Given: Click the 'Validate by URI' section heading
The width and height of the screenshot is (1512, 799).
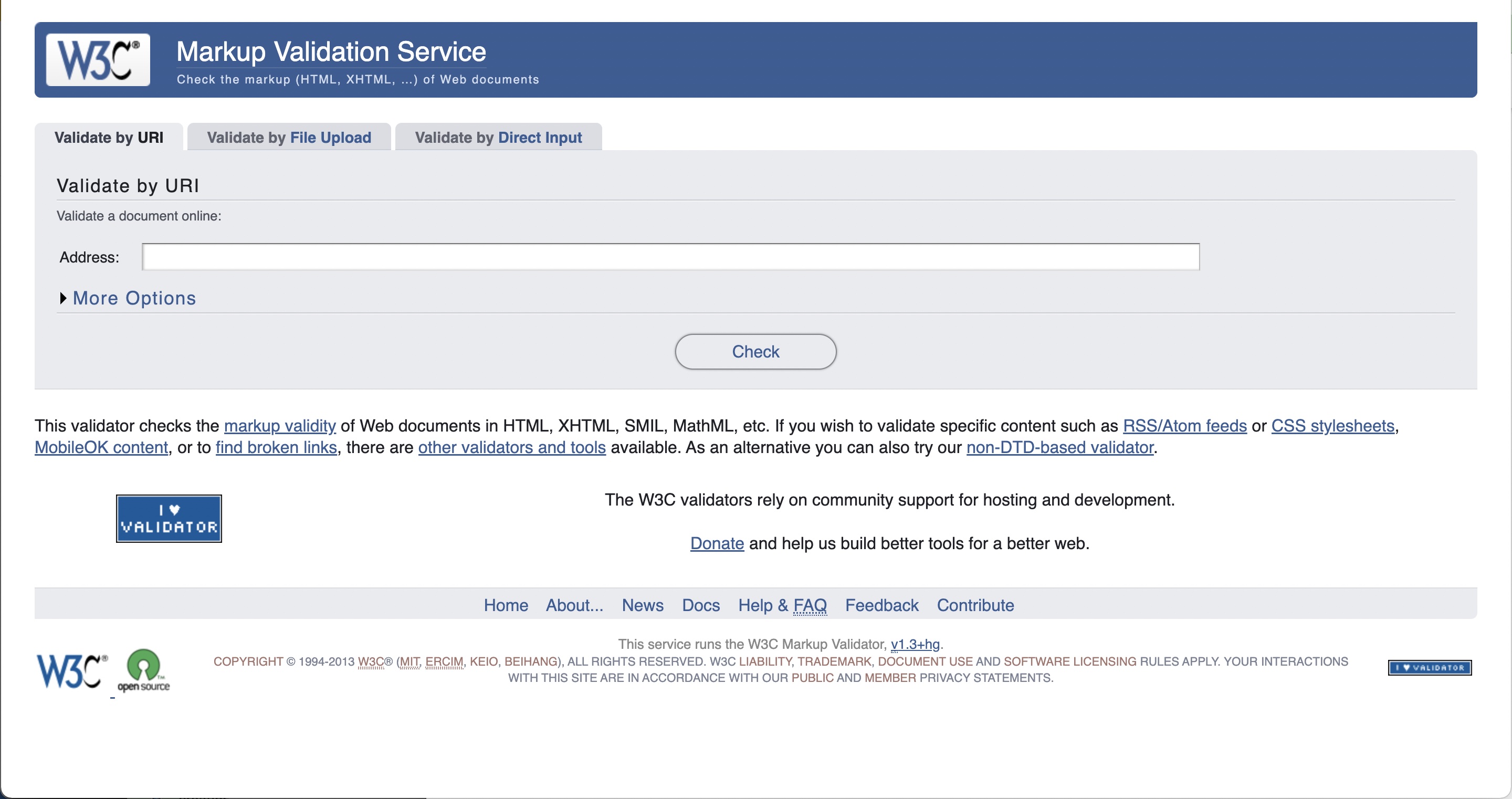Looking at the screenshot, I should coord(128,185).
